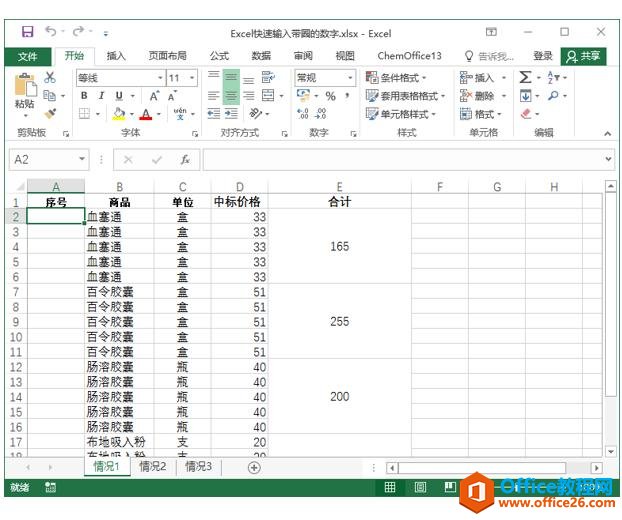This screenshot has width=622, height=520.
Task: Toggle Italic formatting
Action: coord(99,96)
